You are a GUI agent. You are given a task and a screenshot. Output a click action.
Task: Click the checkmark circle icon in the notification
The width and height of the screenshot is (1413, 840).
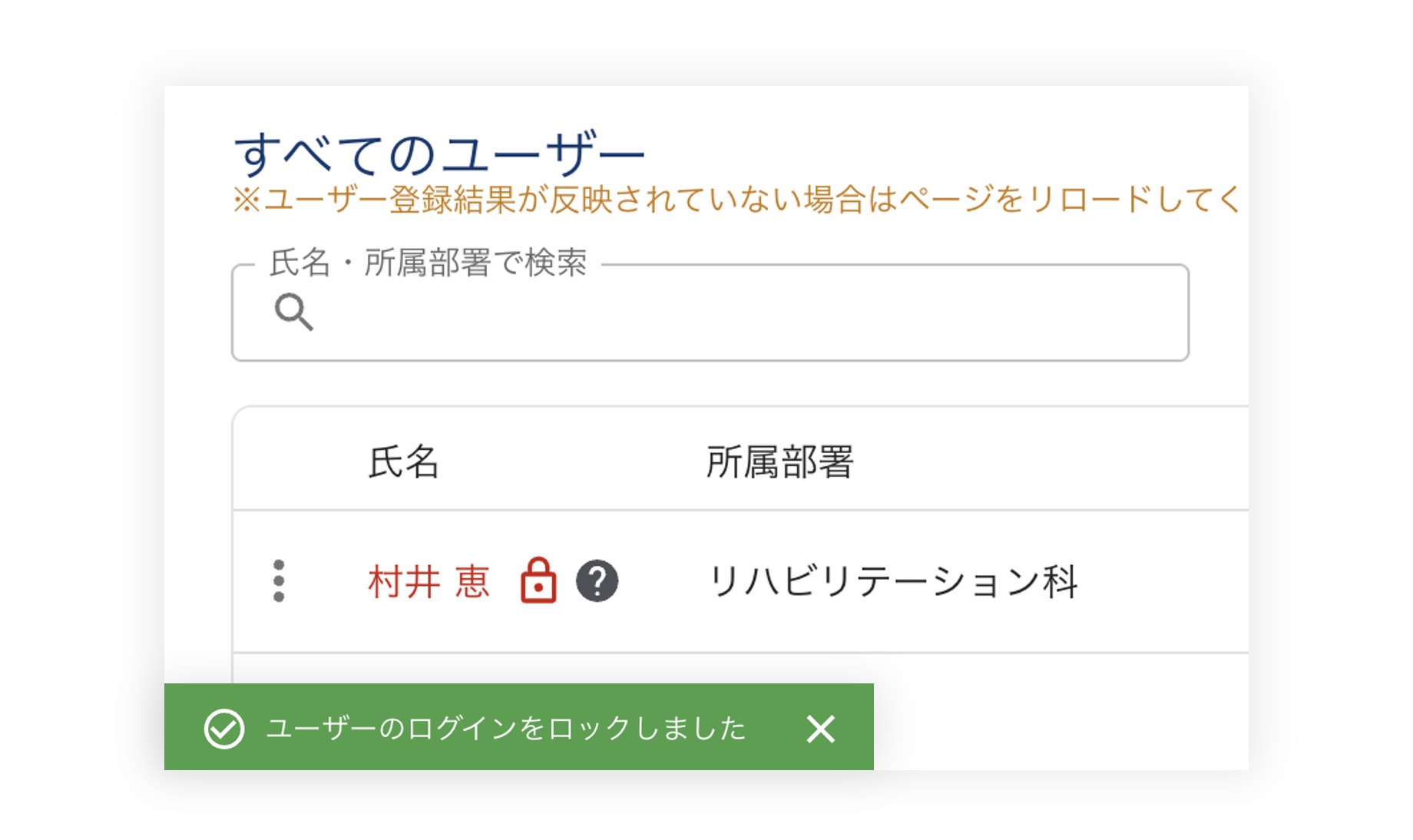click(224, 728)
